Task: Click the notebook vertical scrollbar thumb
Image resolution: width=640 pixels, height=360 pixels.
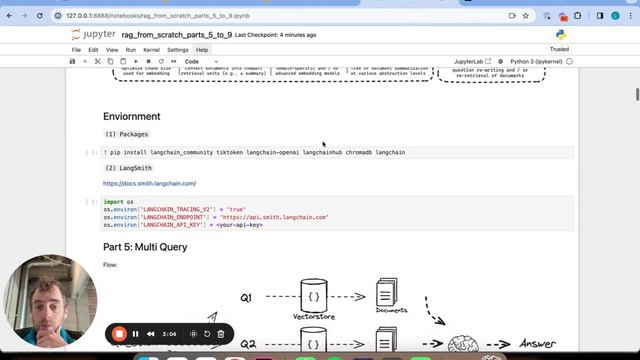Action: pyautogui.click(x=637, y=94)
